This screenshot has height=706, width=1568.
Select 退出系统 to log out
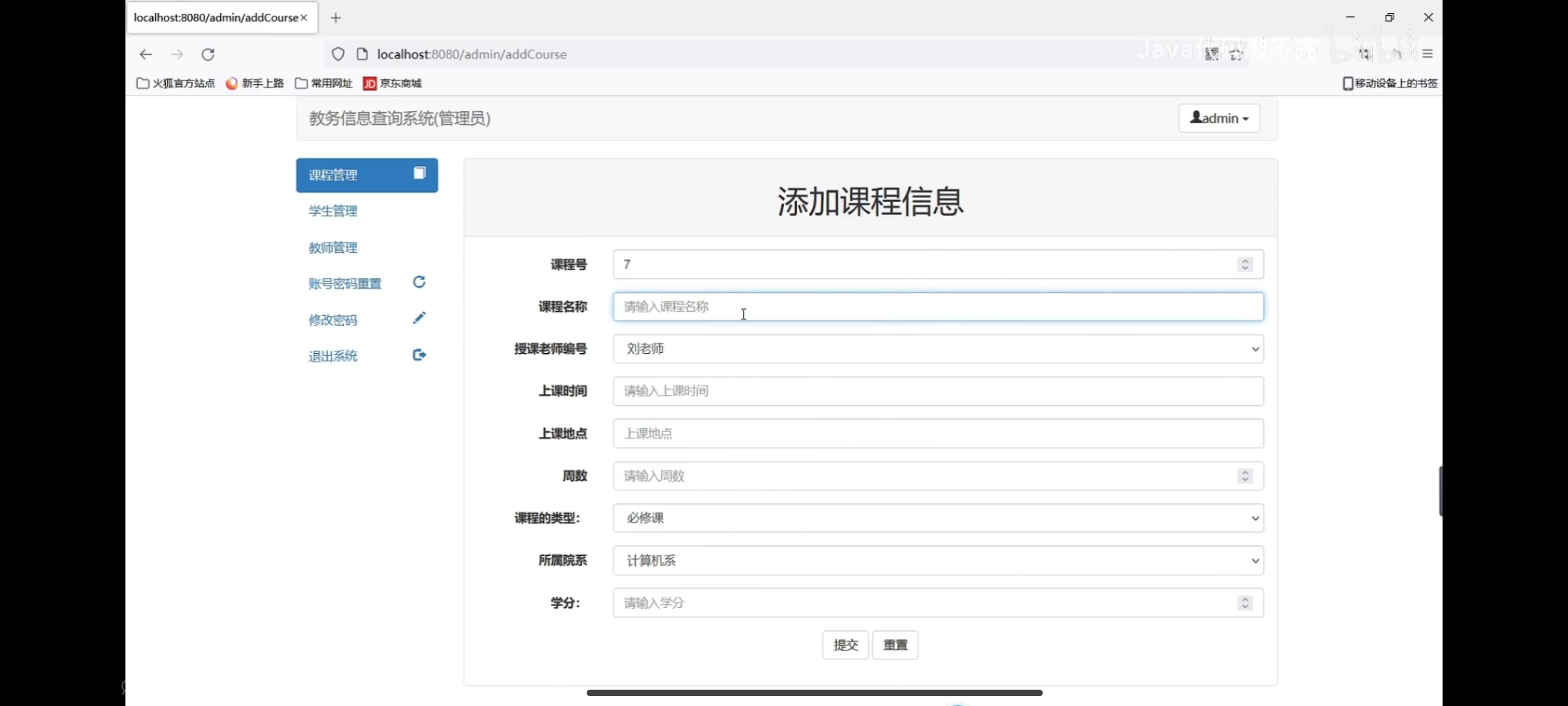tap(333, 356)
